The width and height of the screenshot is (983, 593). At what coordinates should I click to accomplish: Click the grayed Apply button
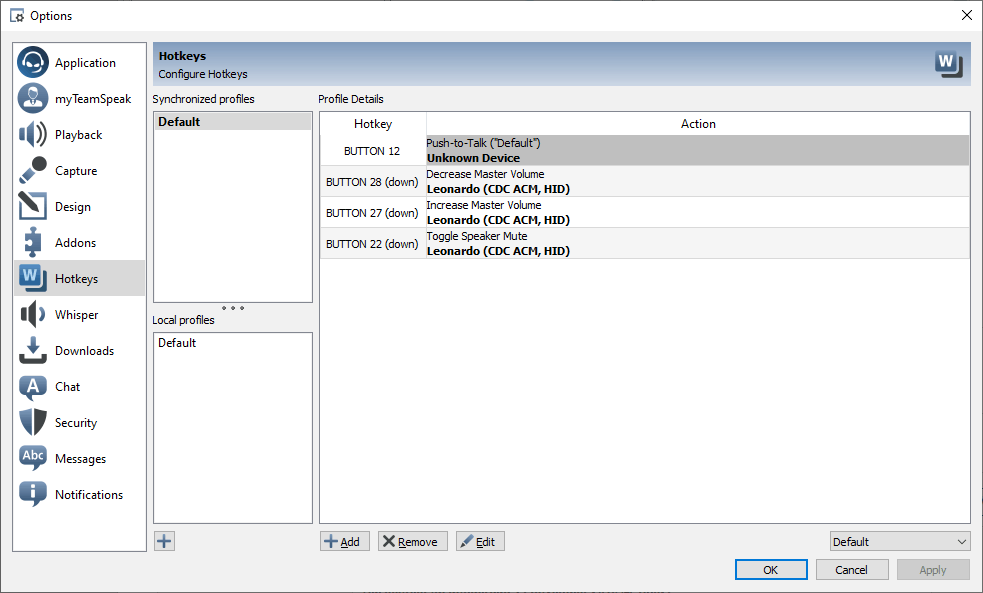pyautogui.click(x=932, y=570)
